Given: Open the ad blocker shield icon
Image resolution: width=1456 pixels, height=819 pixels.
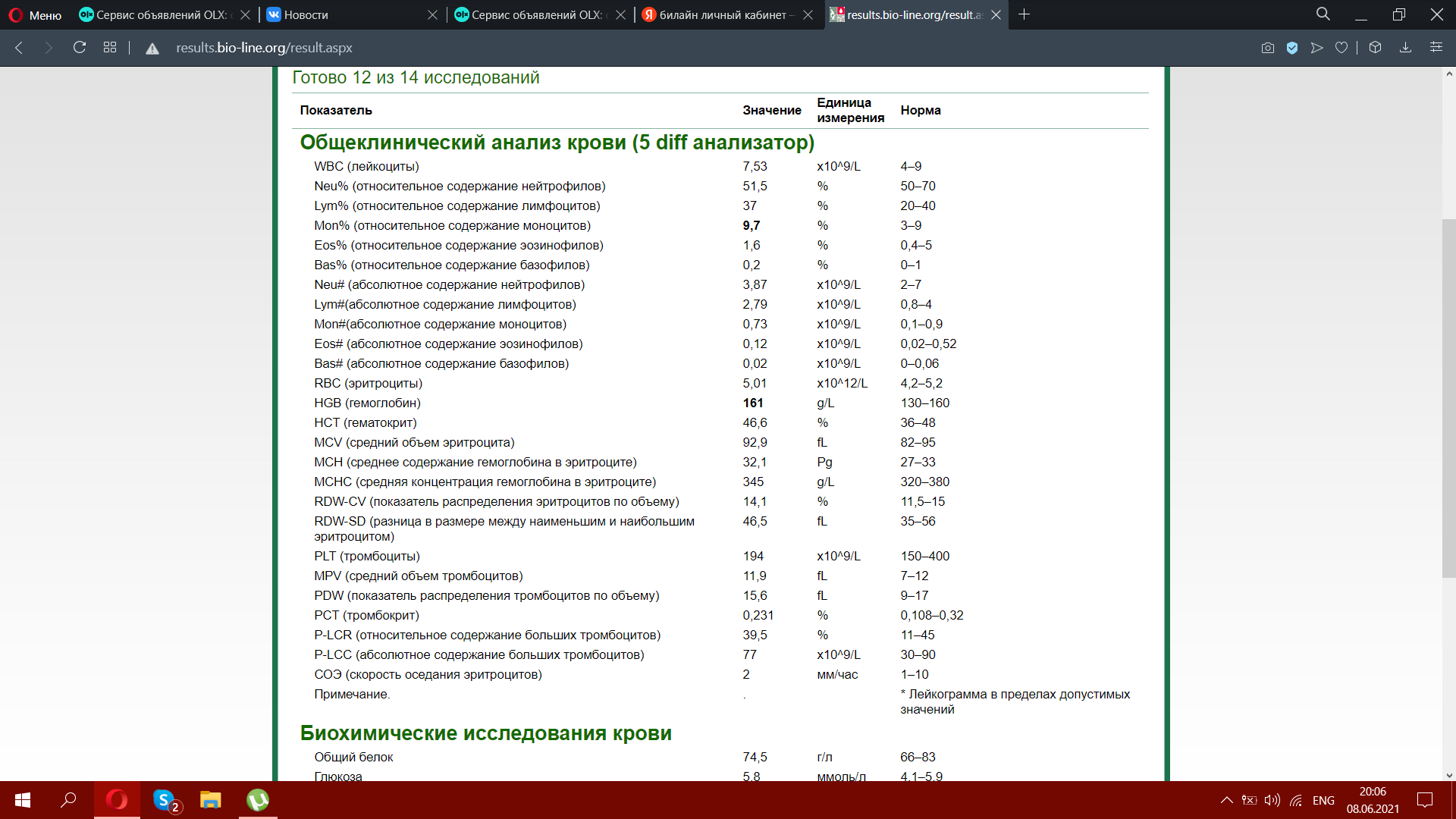Looking at the screenshot, I should tap(1292, 48).
